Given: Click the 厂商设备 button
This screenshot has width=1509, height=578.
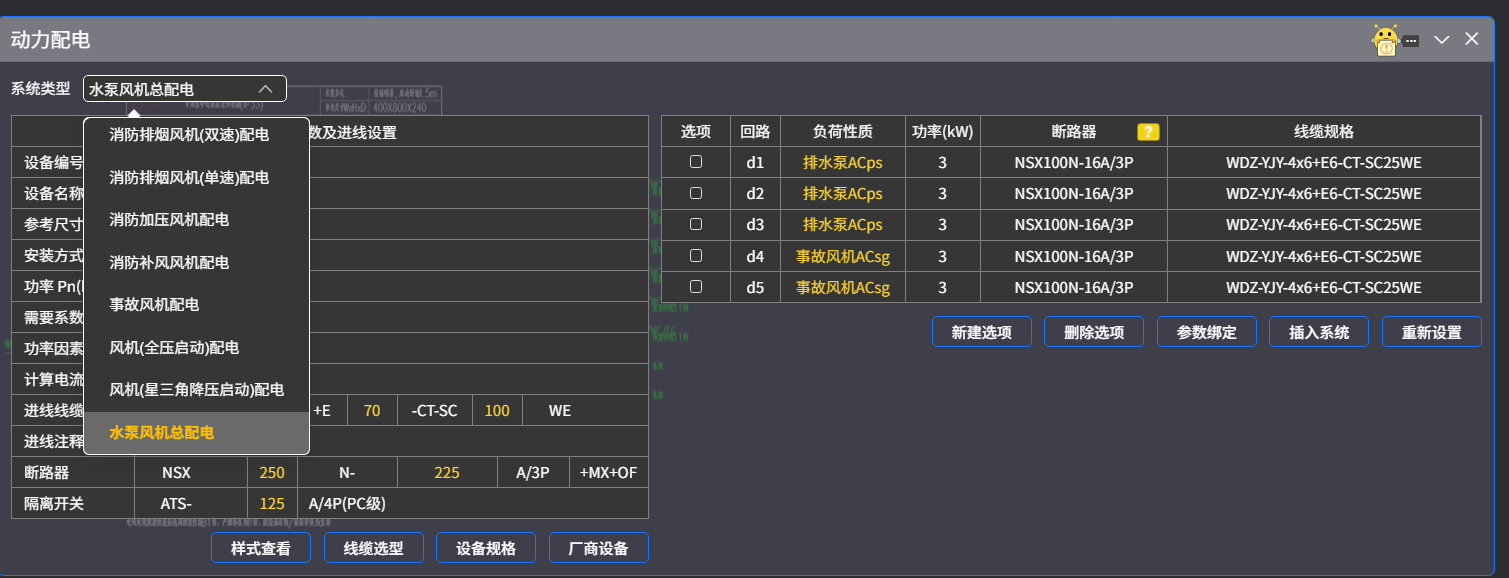Looking at the screenshot, I should pyautogui.click(x=598, y=548).
